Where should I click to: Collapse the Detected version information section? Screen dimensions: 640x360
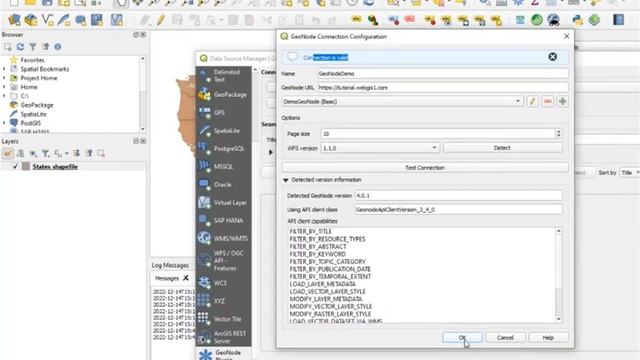(285, 180)
